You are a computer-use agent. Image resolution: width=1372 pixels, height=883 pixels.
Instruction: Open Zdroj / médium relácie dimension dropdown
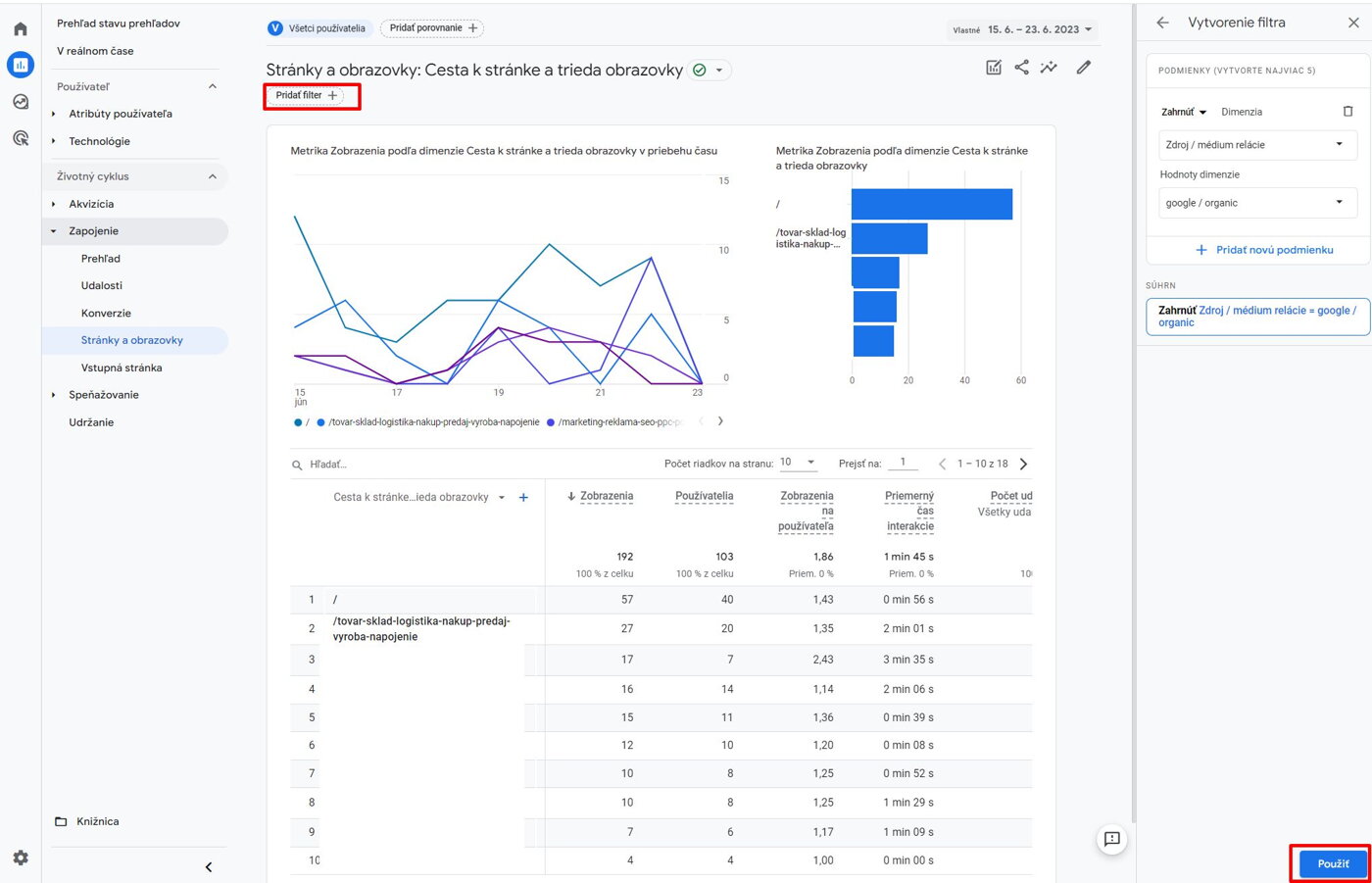pos(1258,145)
